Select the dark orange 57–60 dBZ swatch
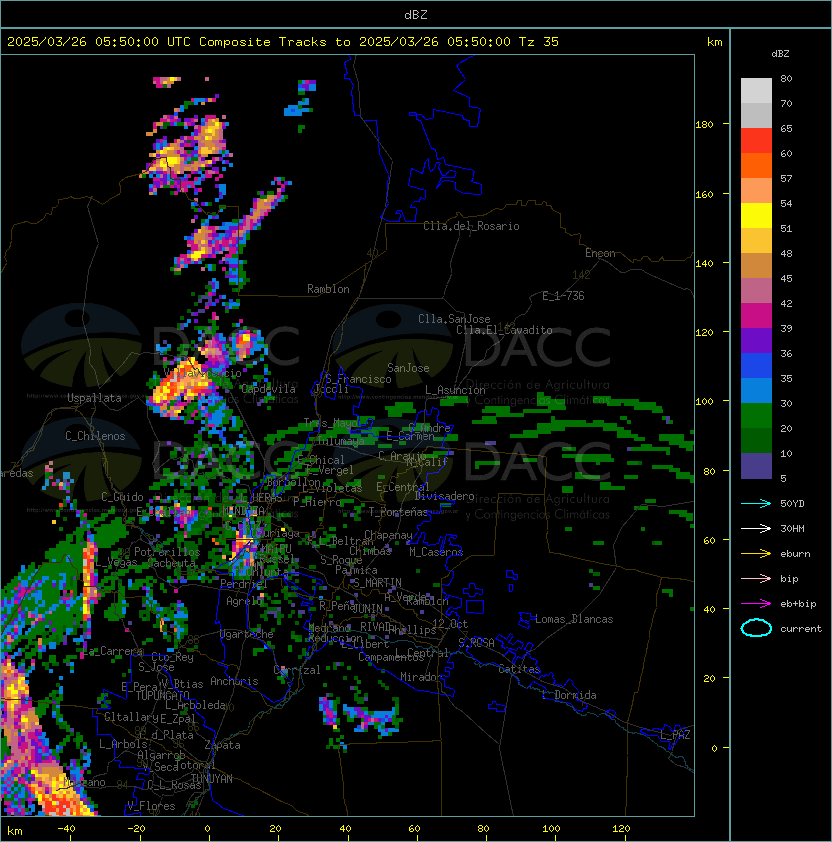The width and height of the screenshot is (832, 842). click(756, 166)
